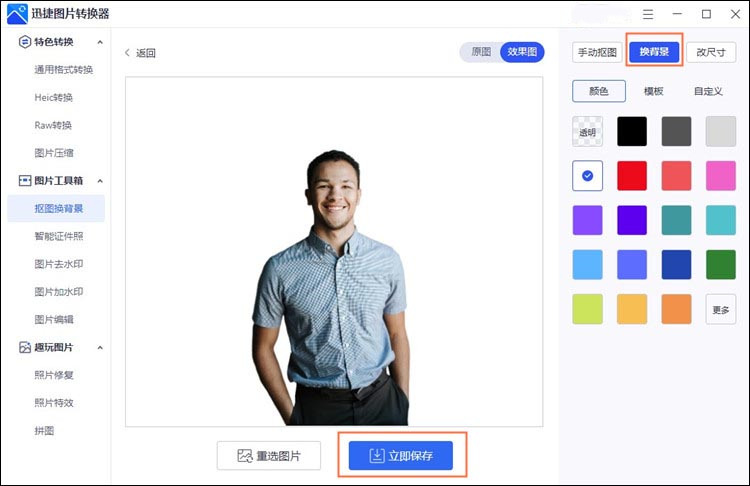Choose the navy blue background swatch
The height and width of the screenshot is (486, 750).
tap(676, 264)
